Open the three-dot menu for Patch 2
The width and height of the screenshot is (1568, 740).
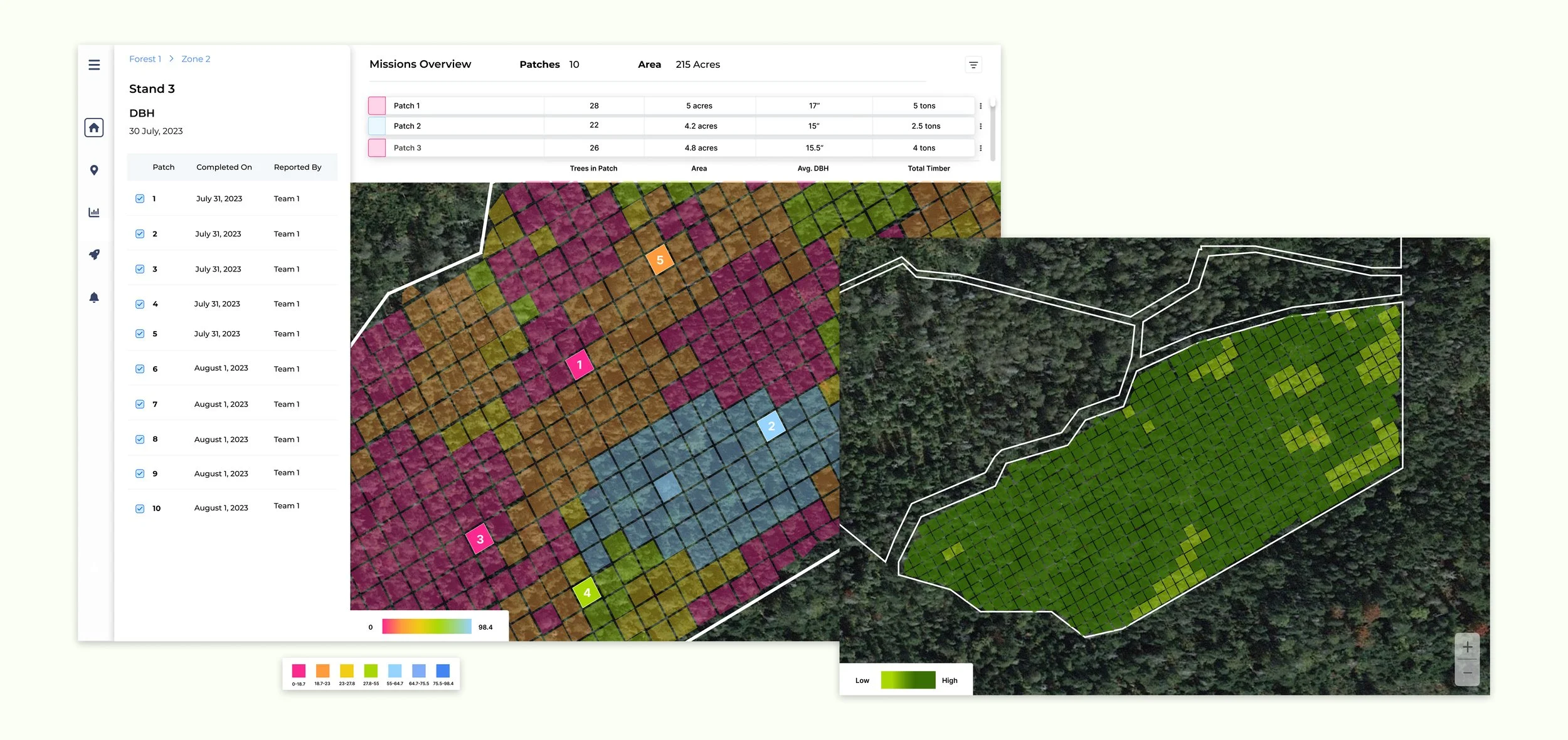[980, 126]
